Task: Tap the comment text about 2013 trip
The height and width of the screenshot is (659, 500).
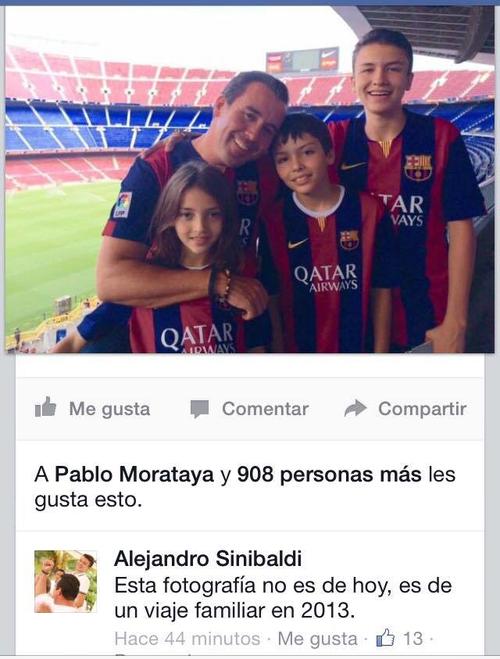Action: (283, 598)
